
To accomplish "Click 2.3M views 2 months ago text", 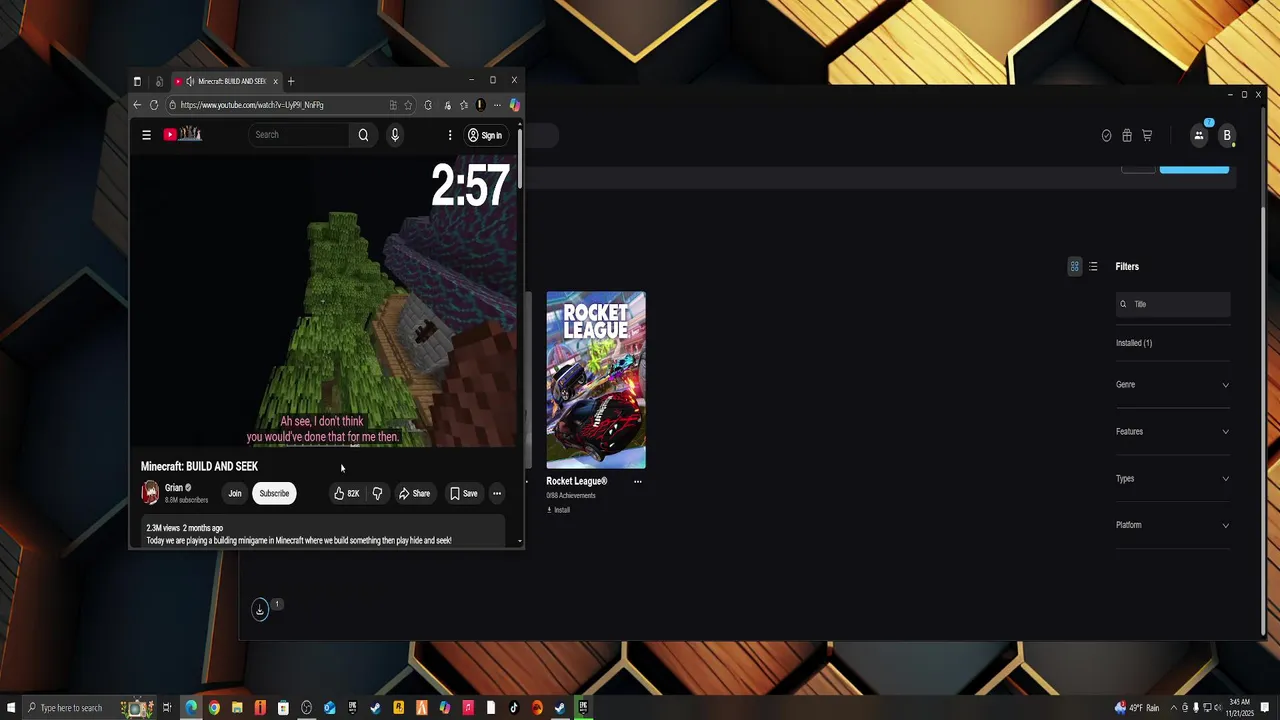I will pos(185,528).
